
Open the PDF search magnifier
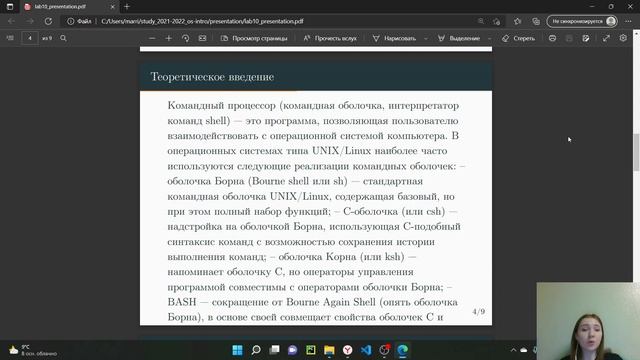click(x=63, y=38)
